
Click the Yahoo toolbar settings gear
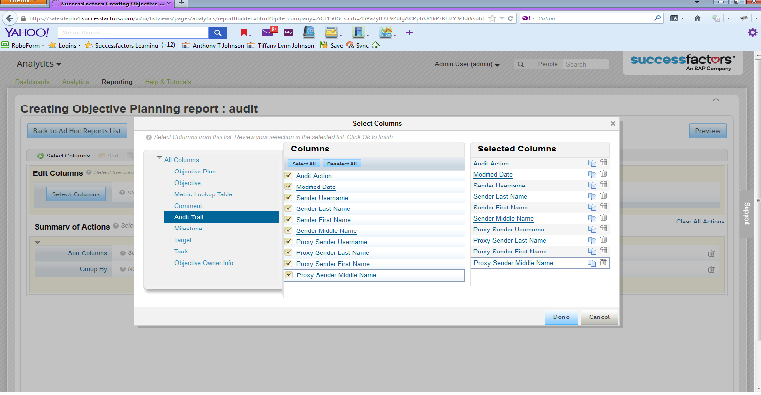pyautogui.click(x=752, y=33)
